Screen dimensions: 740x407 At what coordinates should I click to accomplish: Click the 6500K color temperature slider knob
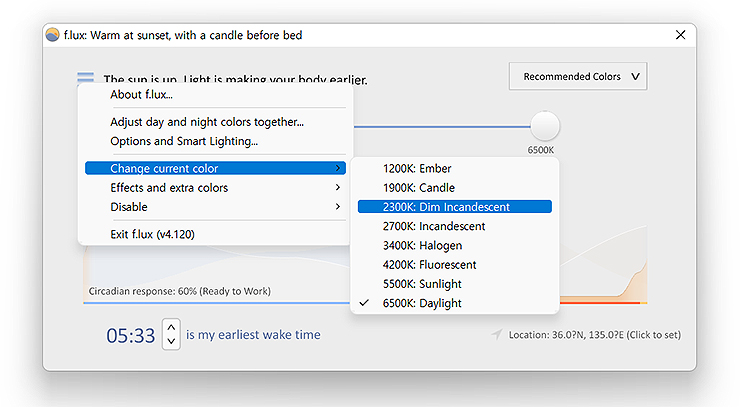(545, 126)
